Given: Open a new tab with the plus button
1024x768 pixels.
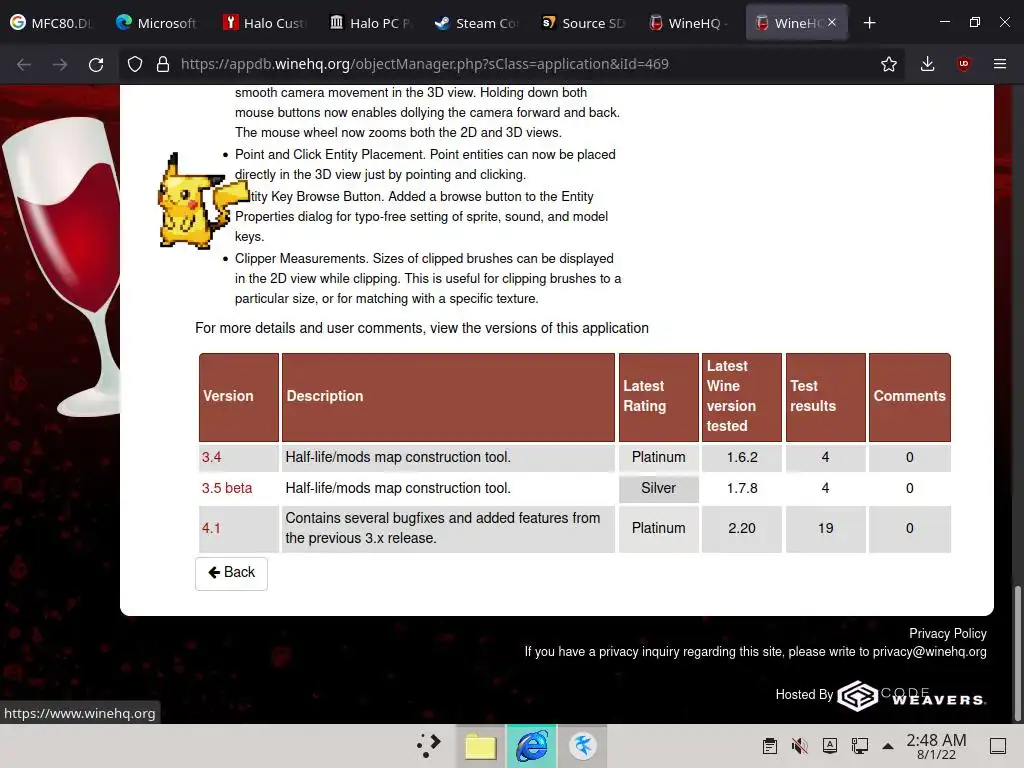Looking at the screenshot, I should pyautogui.click(x=869, y=23).
